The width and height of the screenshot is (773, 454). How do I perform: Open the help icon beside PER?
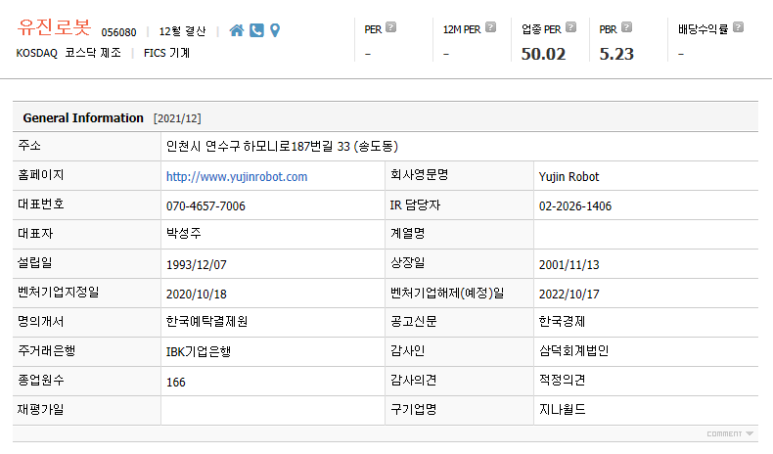coord(391,27)
